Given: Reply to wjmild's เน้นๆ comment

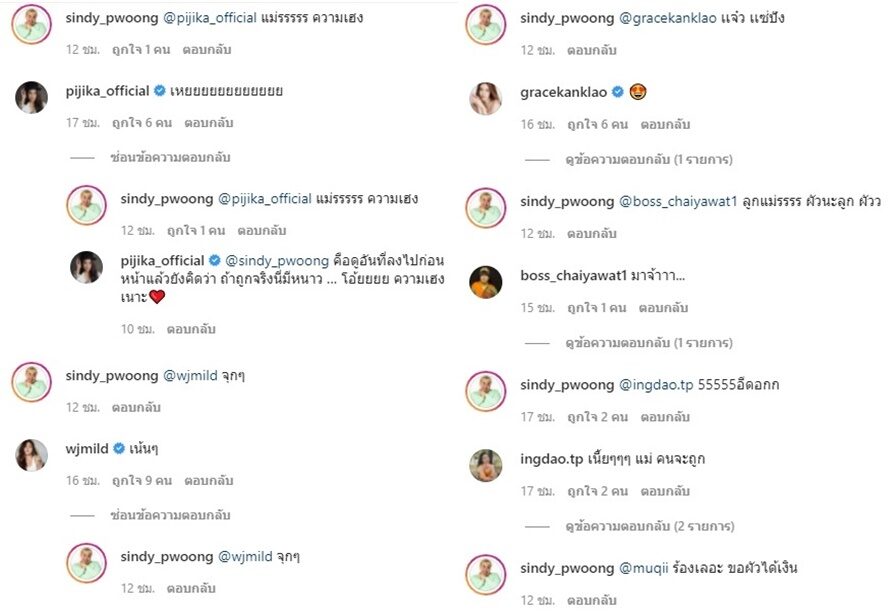Looking at the screenshot, I should tap(208, 481).
